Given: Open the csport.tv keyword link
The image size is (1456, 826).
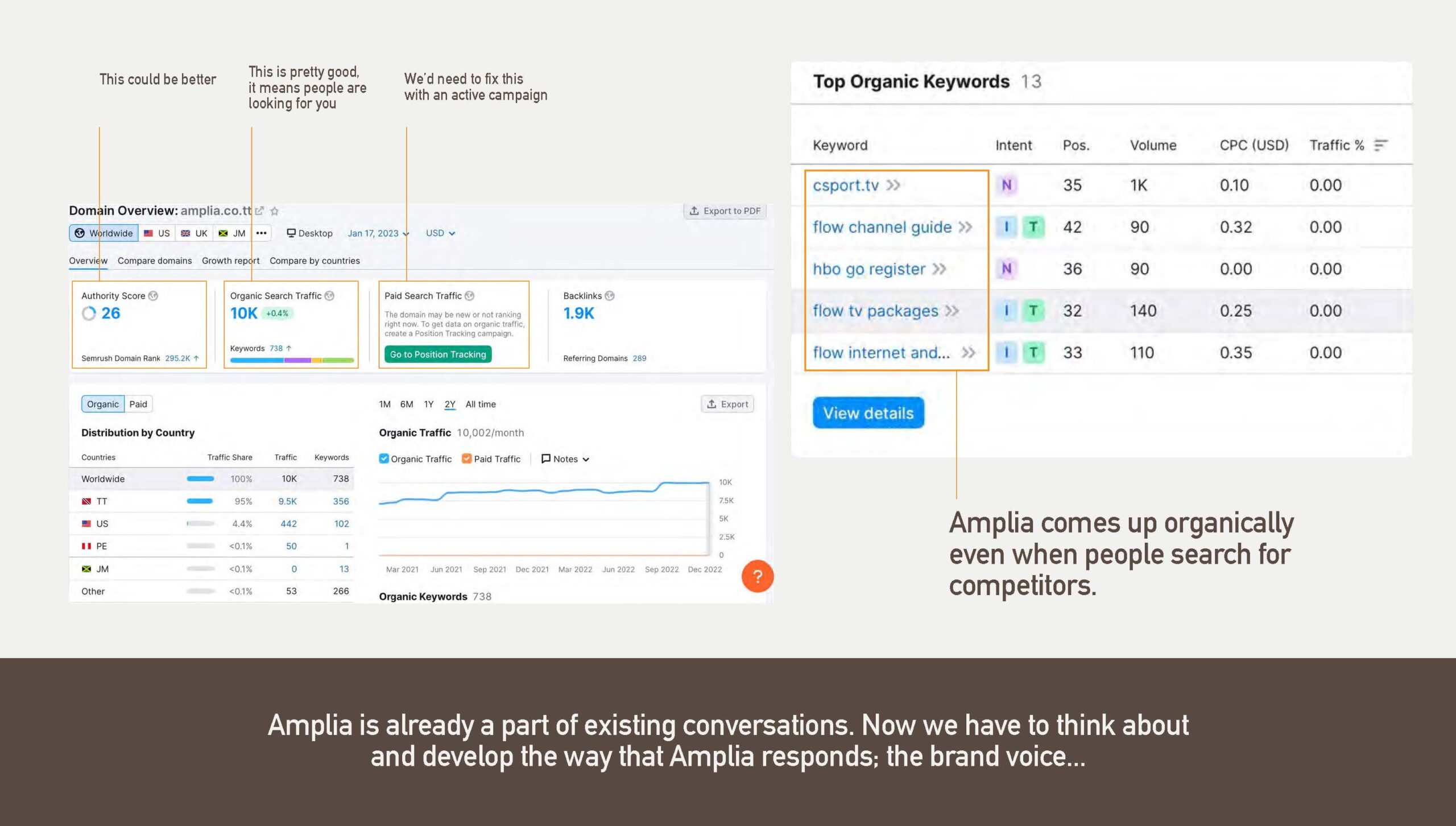Looking at the screenshot, I should [845, 185].
